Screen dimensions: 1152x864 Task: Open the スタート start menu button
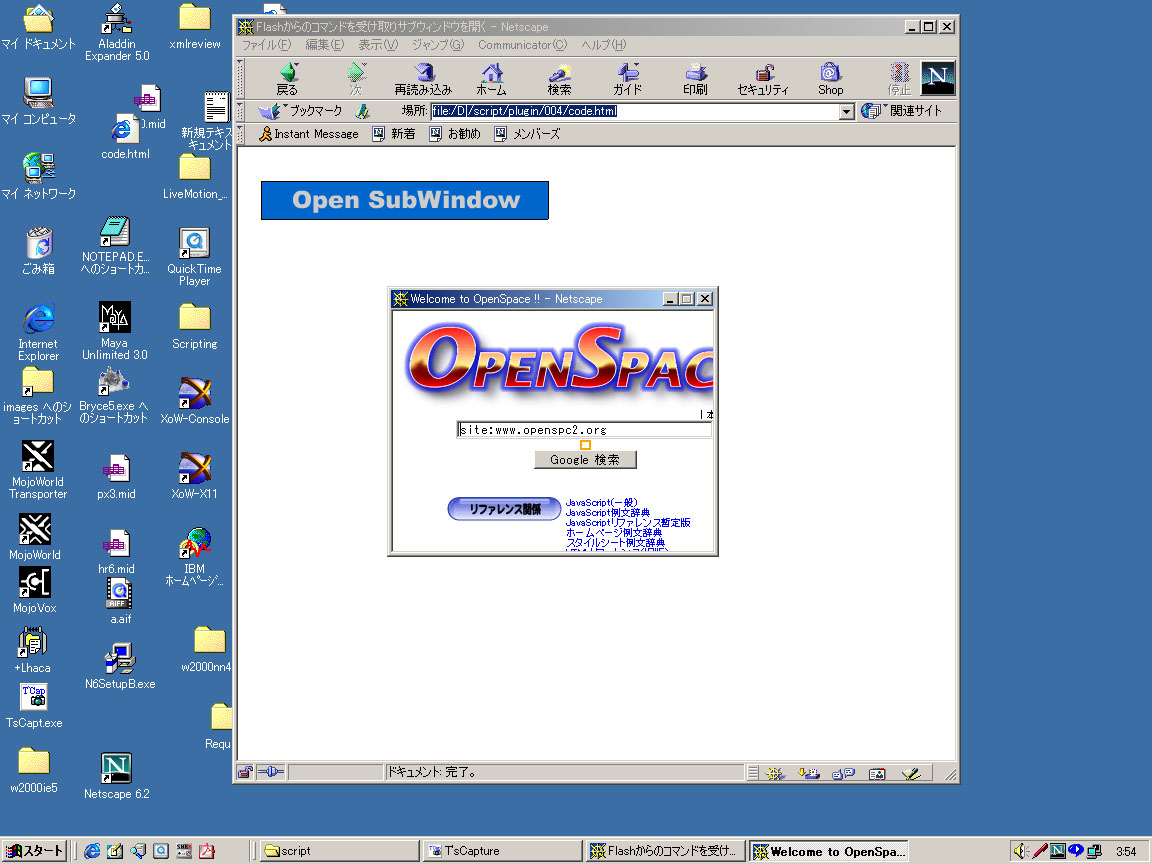click(x=35, y=851)
